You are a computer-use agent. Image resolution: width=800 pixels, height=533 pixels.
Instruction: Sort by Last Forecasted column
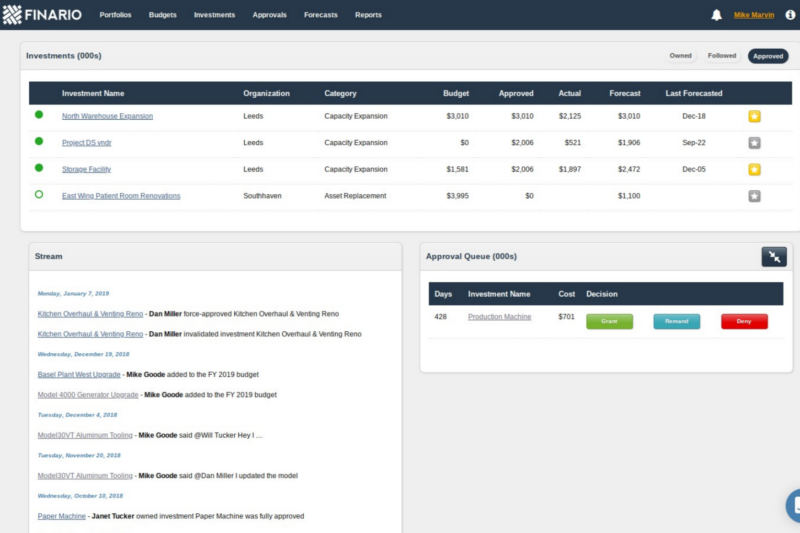pyautogui.click(x=693, y=93)
